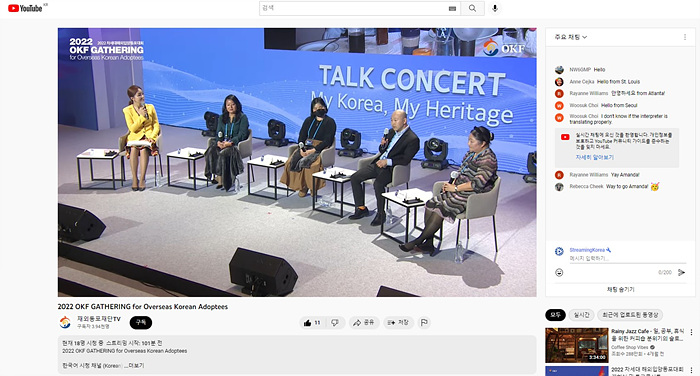Image resolution: width=700 pixels, height=376 pixels.
Task: Open the on-screen keyboard icon in search
Action: tap(452, 8)
